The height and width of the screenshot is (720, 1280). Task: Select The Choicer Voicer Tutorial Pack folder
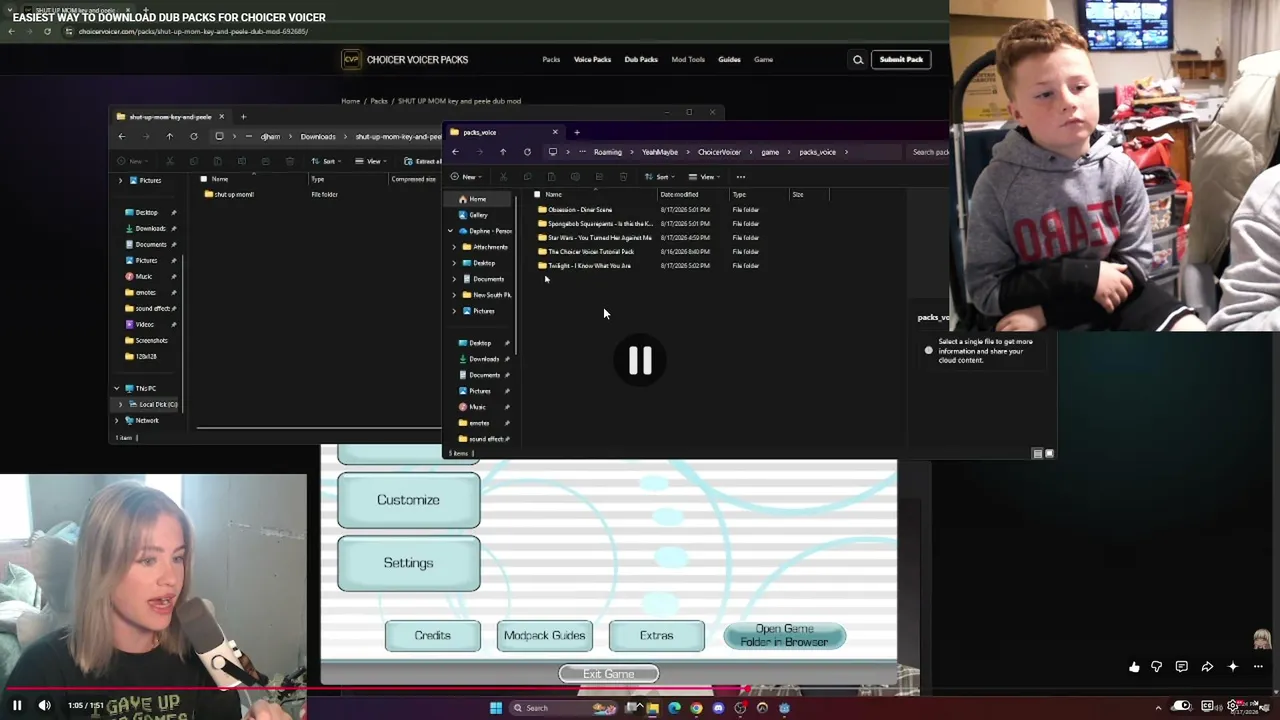(x=591, y=252)
